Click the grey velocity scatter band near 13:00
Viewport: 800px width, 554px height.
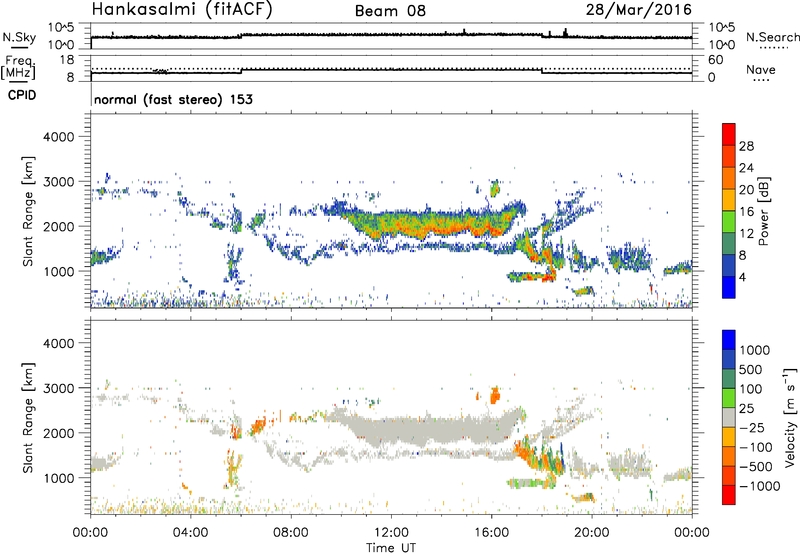(431, 431)
